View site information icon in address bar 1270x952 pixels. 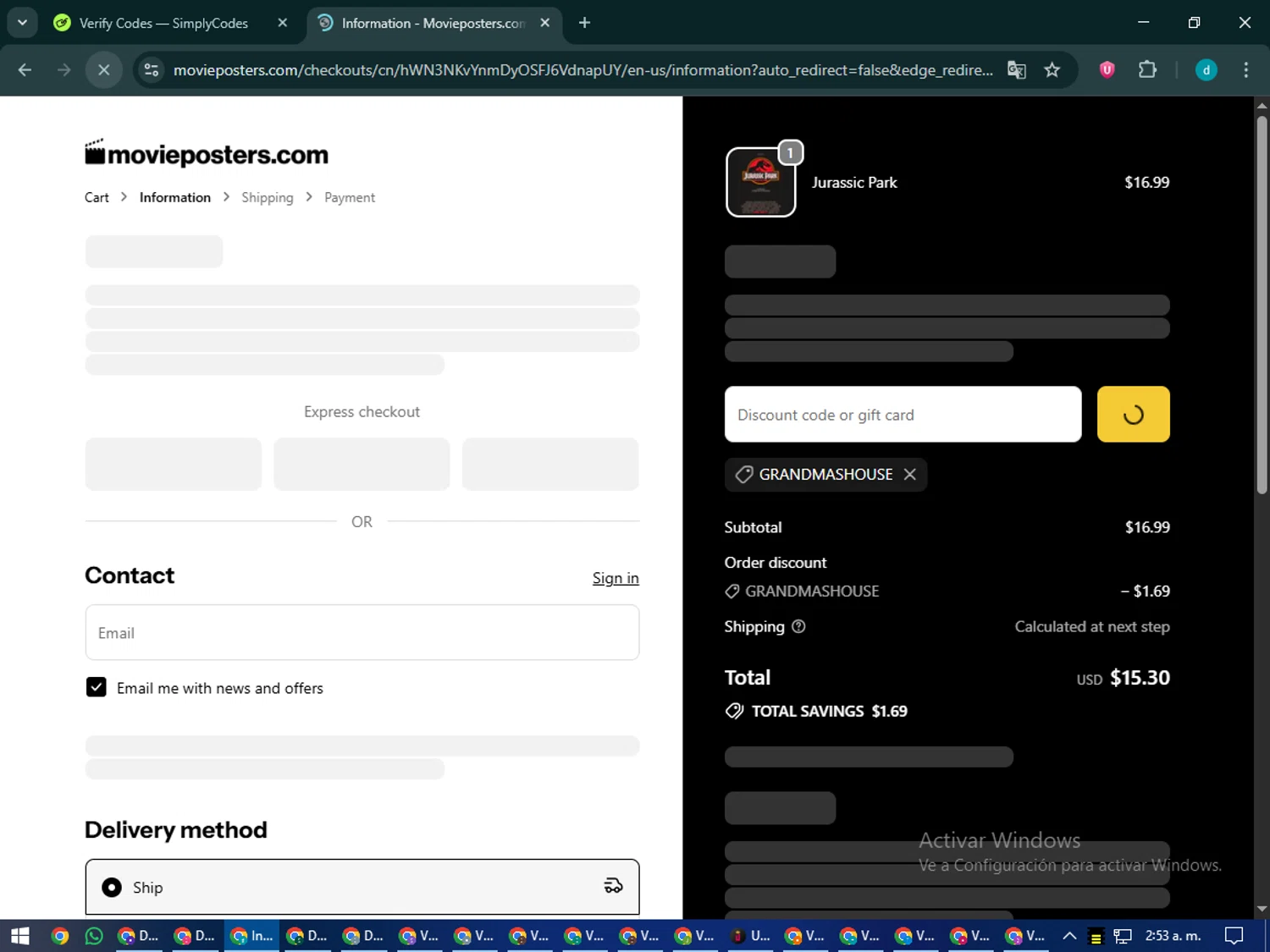152,70
